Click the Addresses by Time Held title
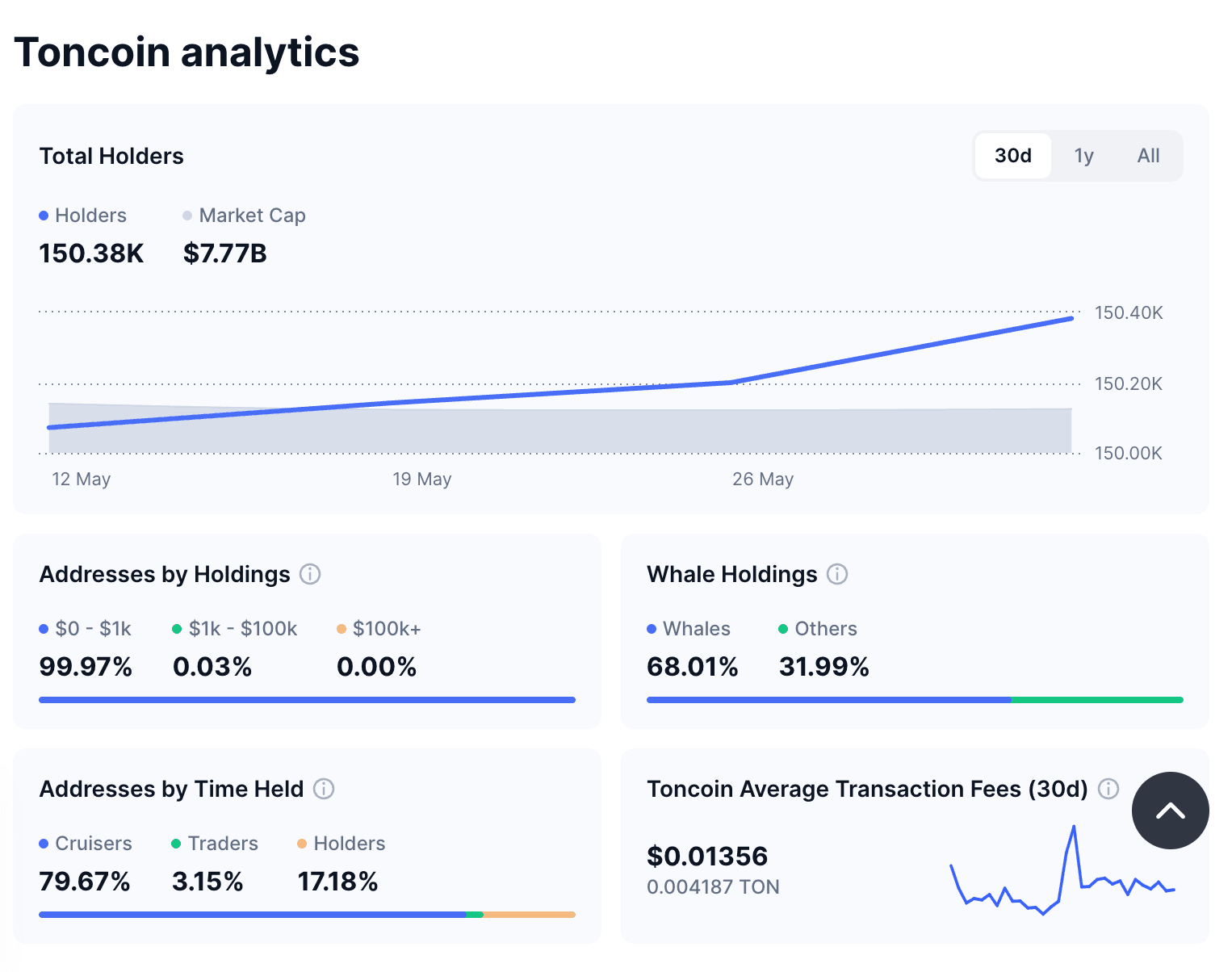Viewport: 1232px width, 972px height. (x=171, y=789)
